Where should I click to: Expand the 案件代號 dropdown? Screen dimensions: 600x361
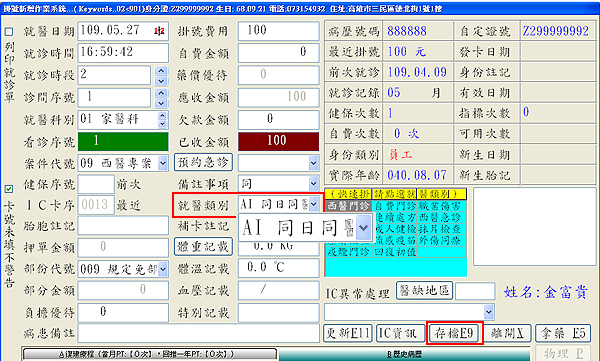[163, 163]
